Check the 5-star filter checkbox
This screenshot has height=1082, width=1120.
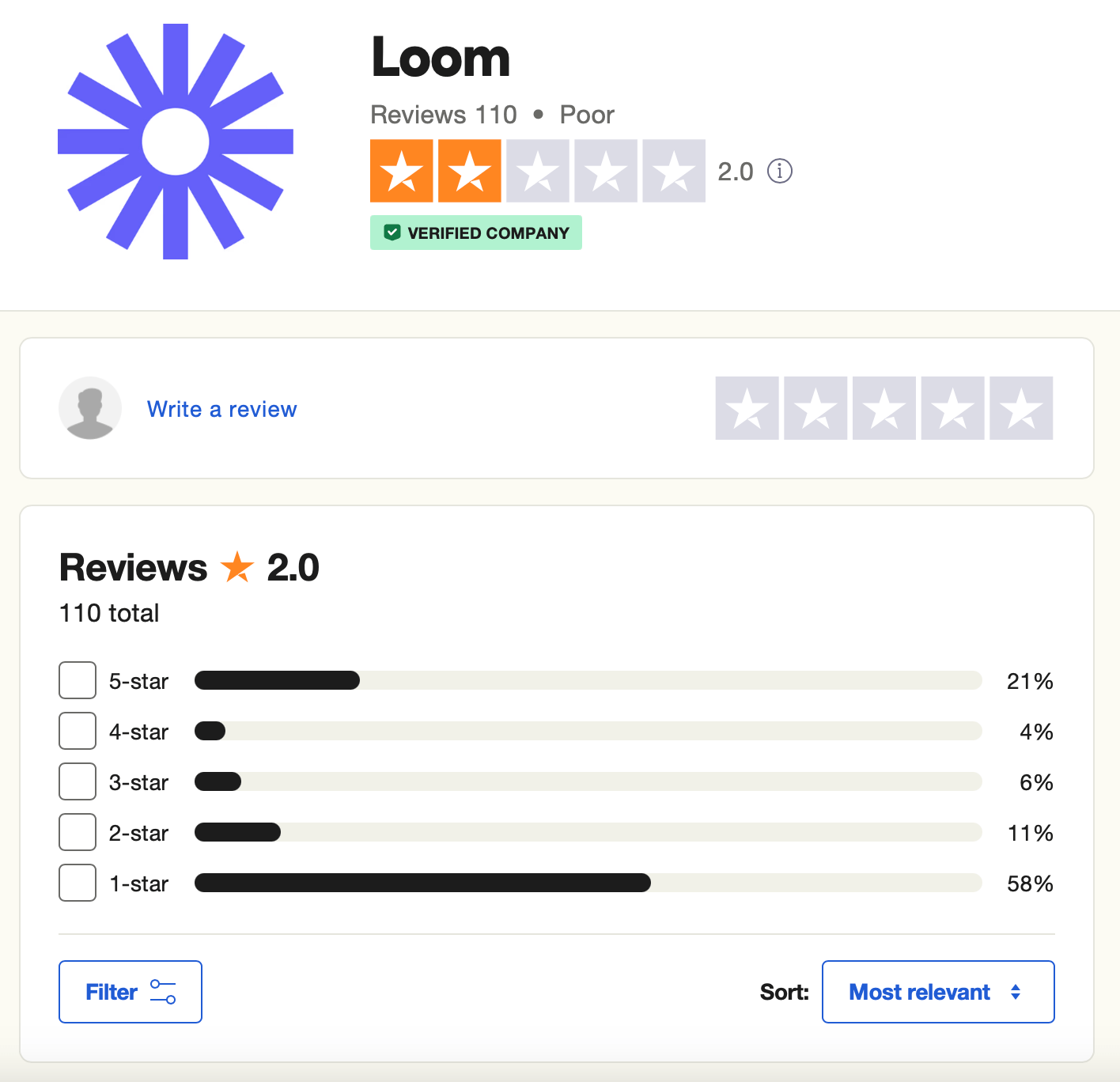pyautogui.click(x=78, y=680)
